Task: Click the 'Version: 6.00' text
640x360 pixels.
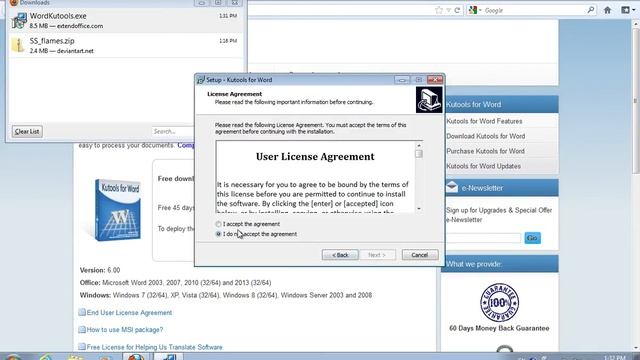Action: click(100, 270)
